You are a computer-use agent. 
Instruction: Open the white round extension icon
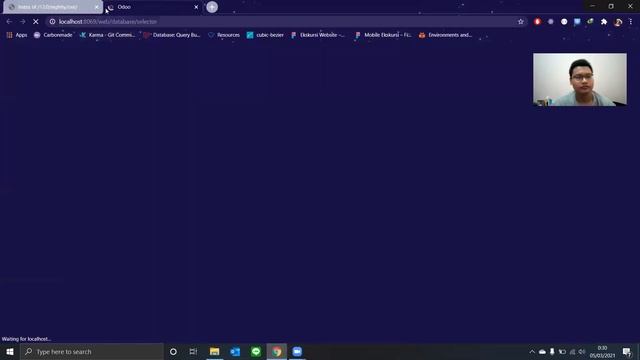click(564, 22)
